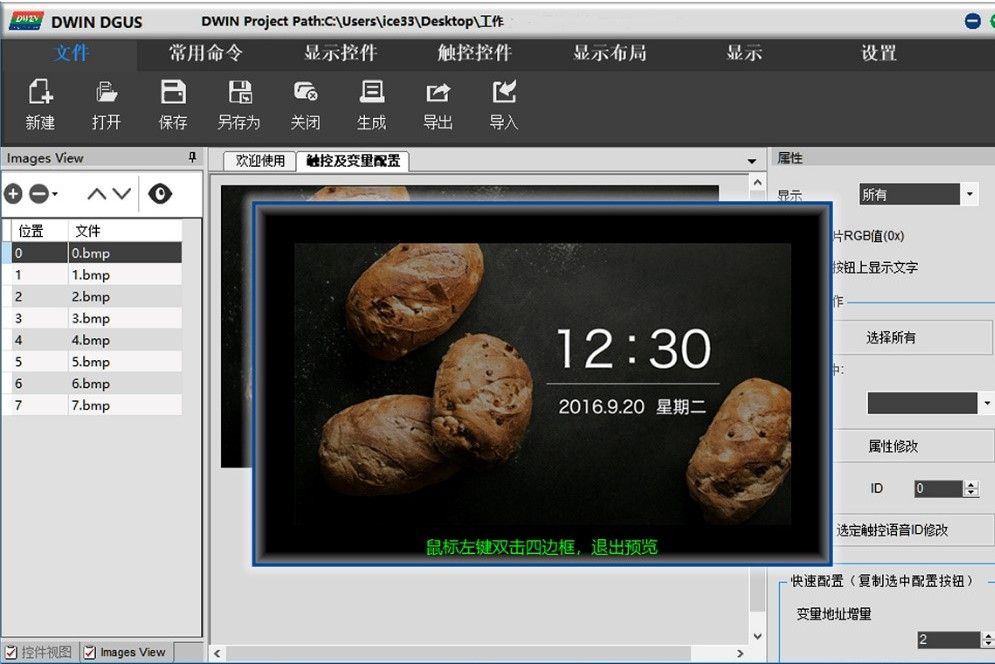Open a project with the 打开 icon

tap(106, 92)
